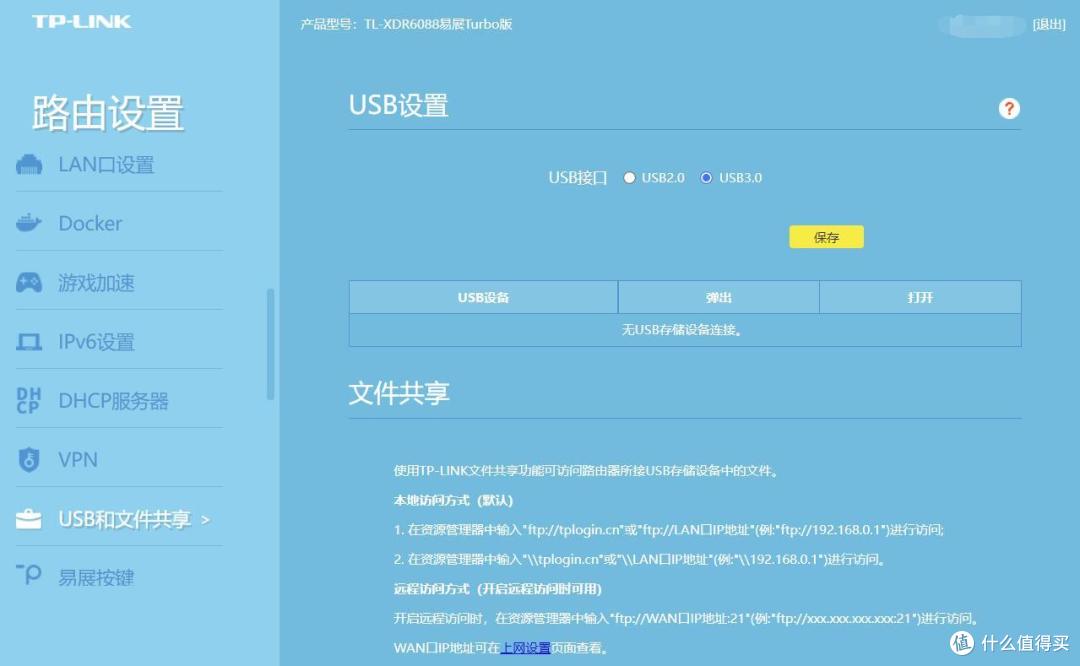The height and width of the screenshot is (666, 1080).
Task: Select the DHCP服务器 icon
Action: click(29, 400)
